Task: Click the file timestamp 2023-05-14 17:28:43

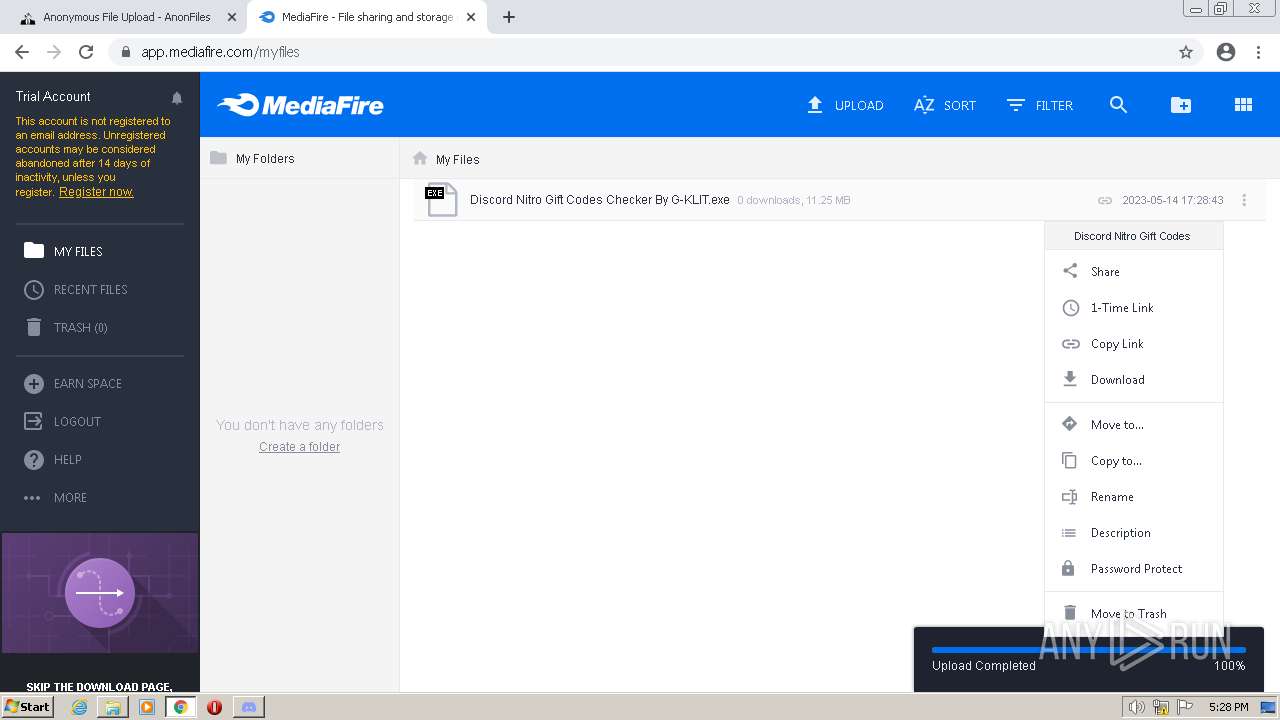Action: click(x=1173, y=200)
